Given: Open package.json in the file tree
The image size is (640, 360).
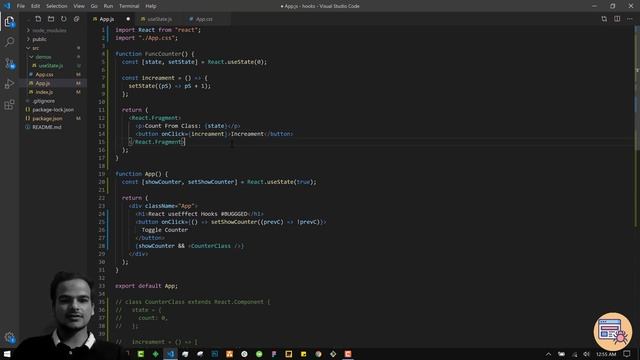Looking at the screenshot, I should pyautogui.click(x=47, y=118).
